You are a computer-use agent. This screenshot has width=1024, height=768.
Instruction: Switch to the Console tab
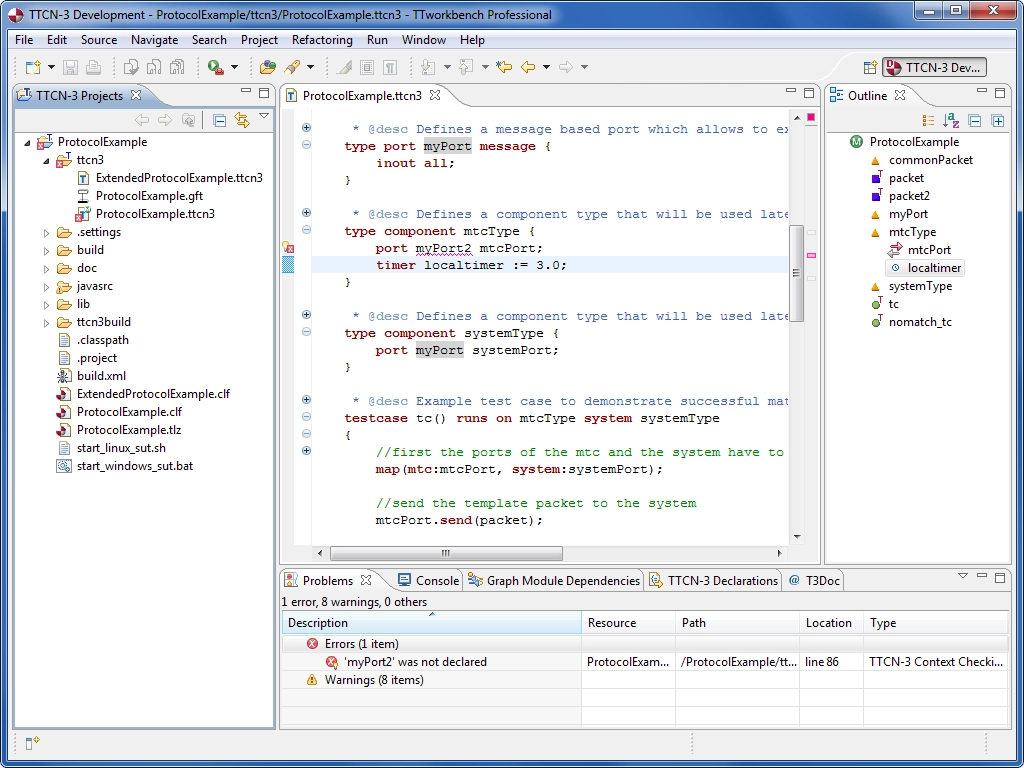(x=428, y=580)
